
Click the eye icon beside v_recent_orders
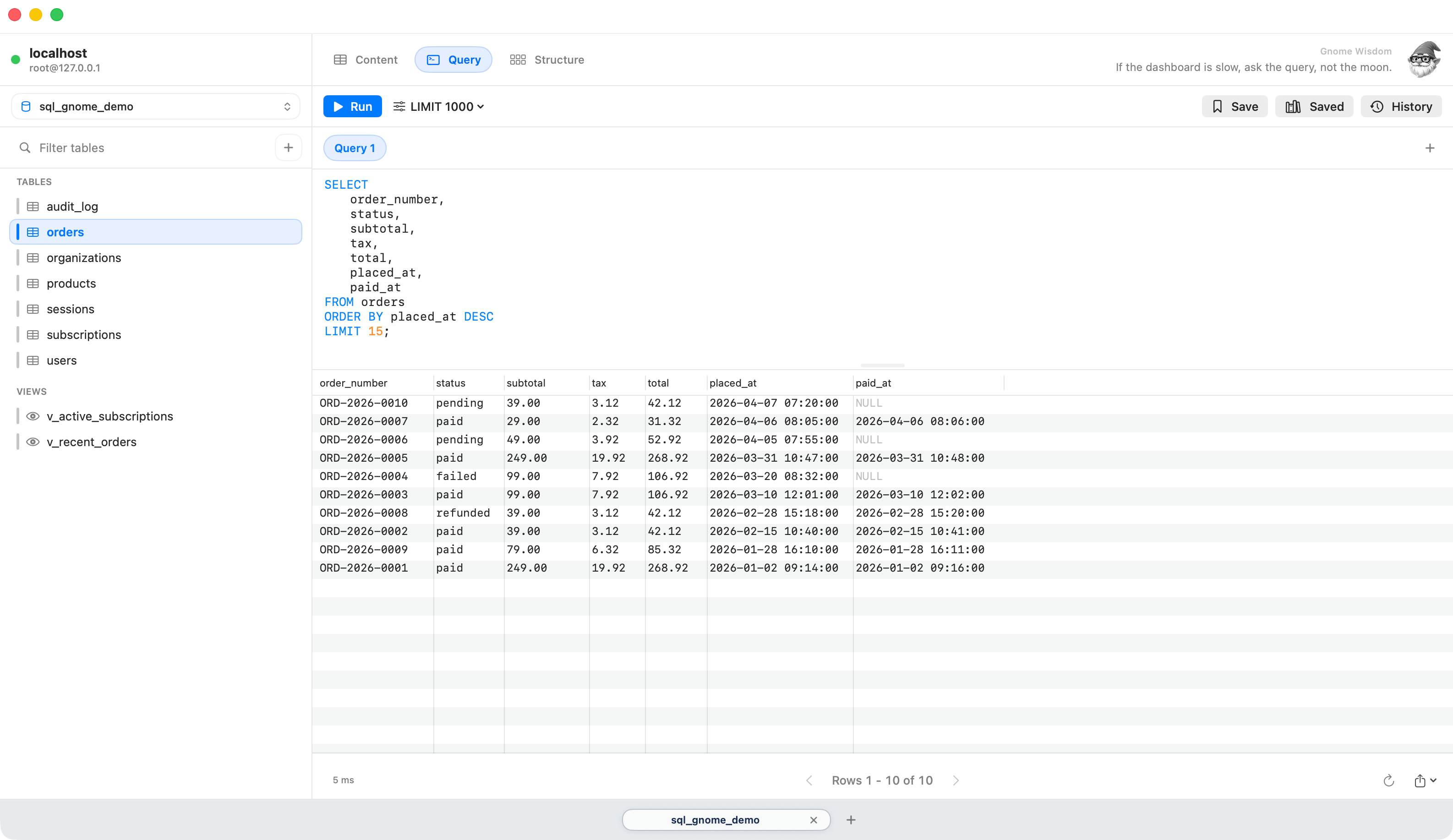pos(33,442)
